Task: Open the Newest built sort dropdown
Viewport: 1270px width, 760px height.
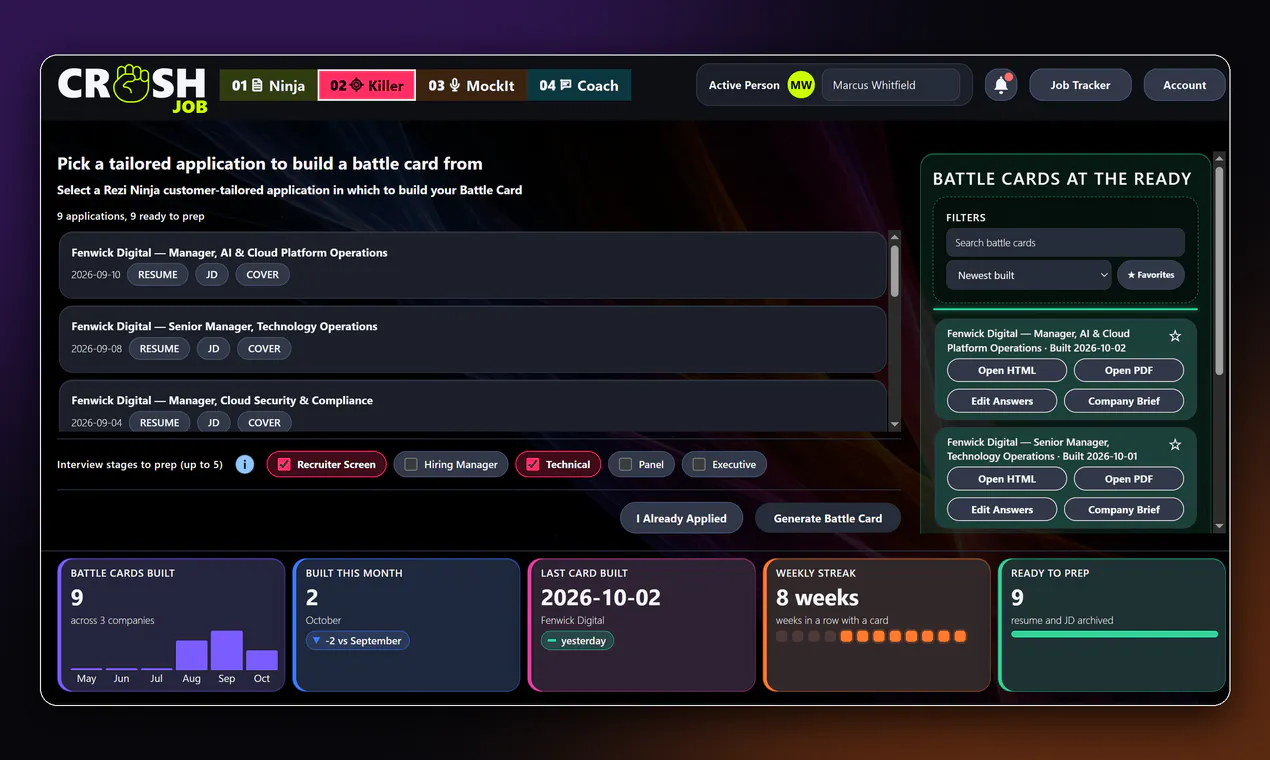Action: [x=1029, y=275]
